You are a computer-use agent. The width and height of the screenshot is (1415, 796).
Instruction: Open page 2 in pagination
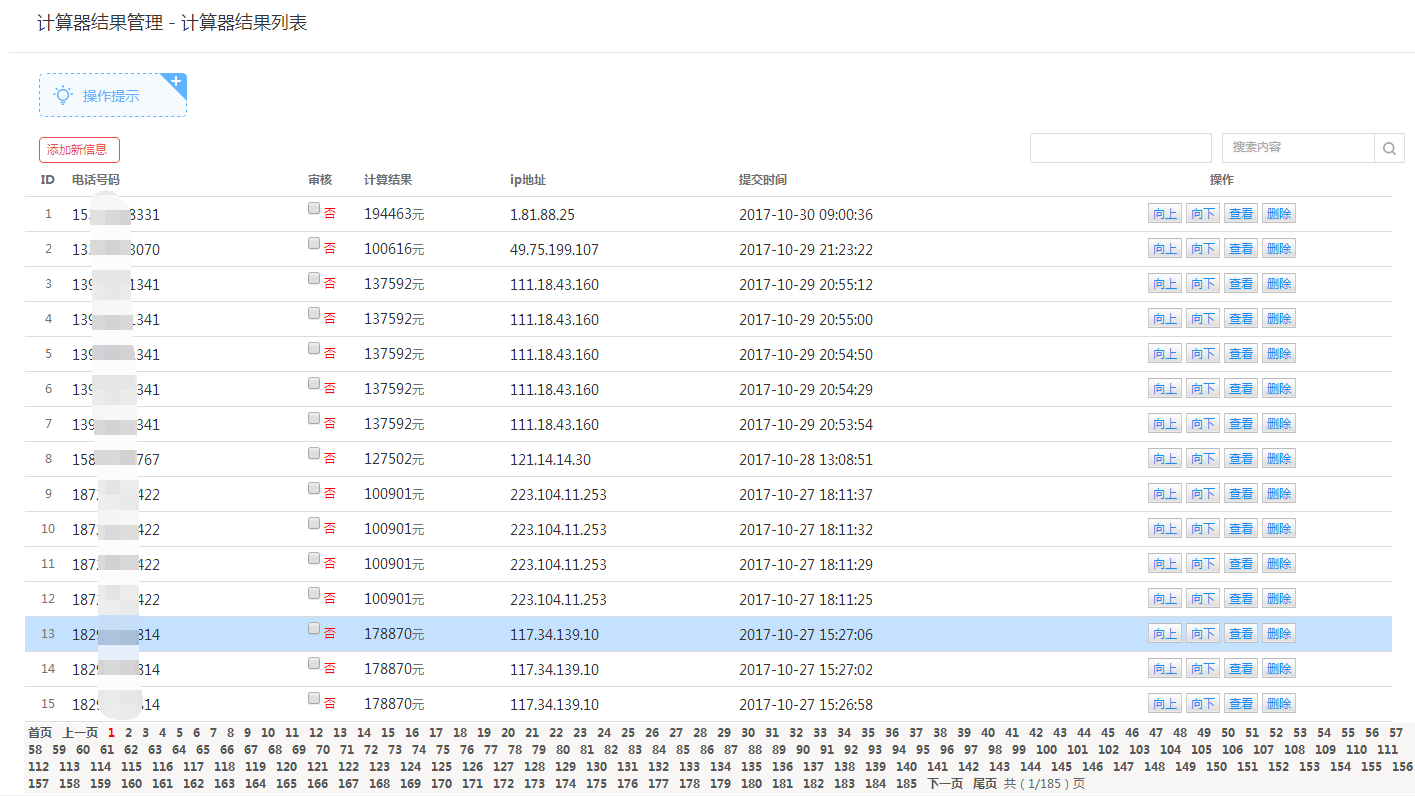point(129,732)
